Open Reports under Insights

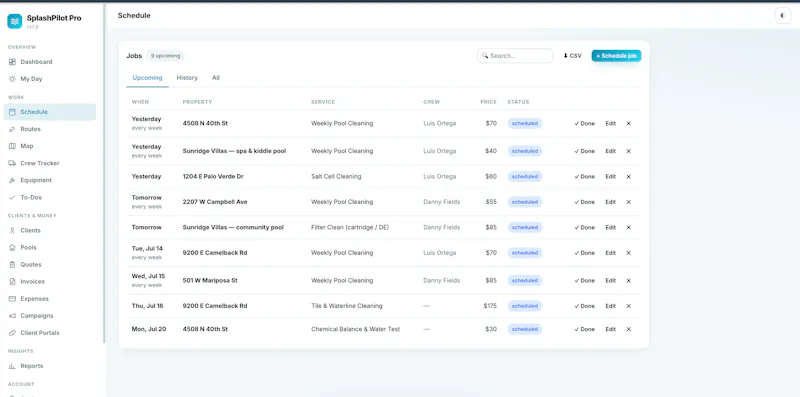tap(49, 366)
